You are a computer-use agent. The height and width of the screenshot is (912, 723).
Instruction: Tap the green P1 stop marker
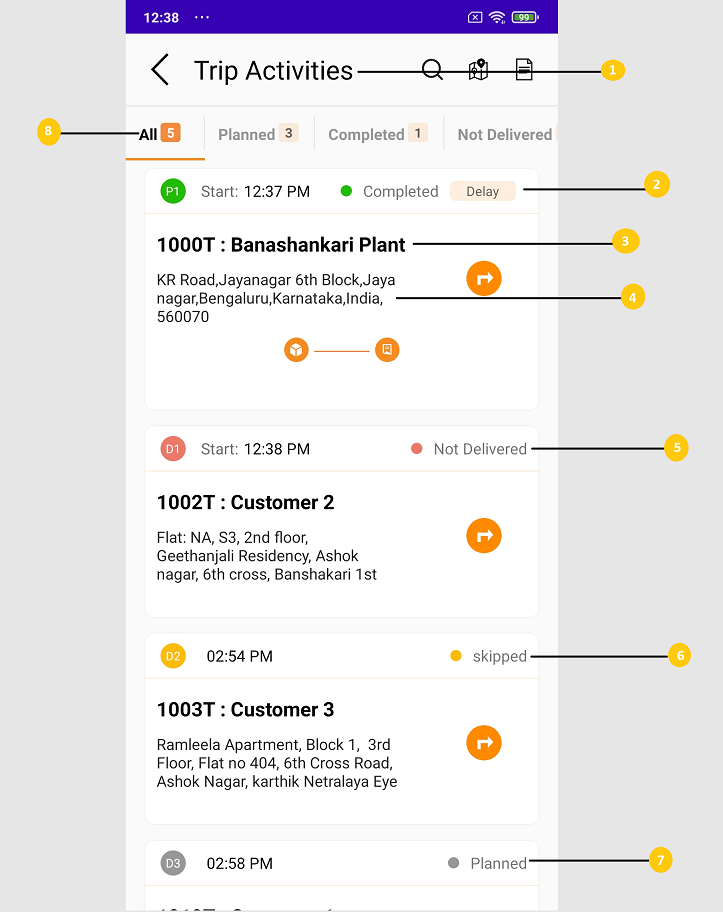(173, 191)
